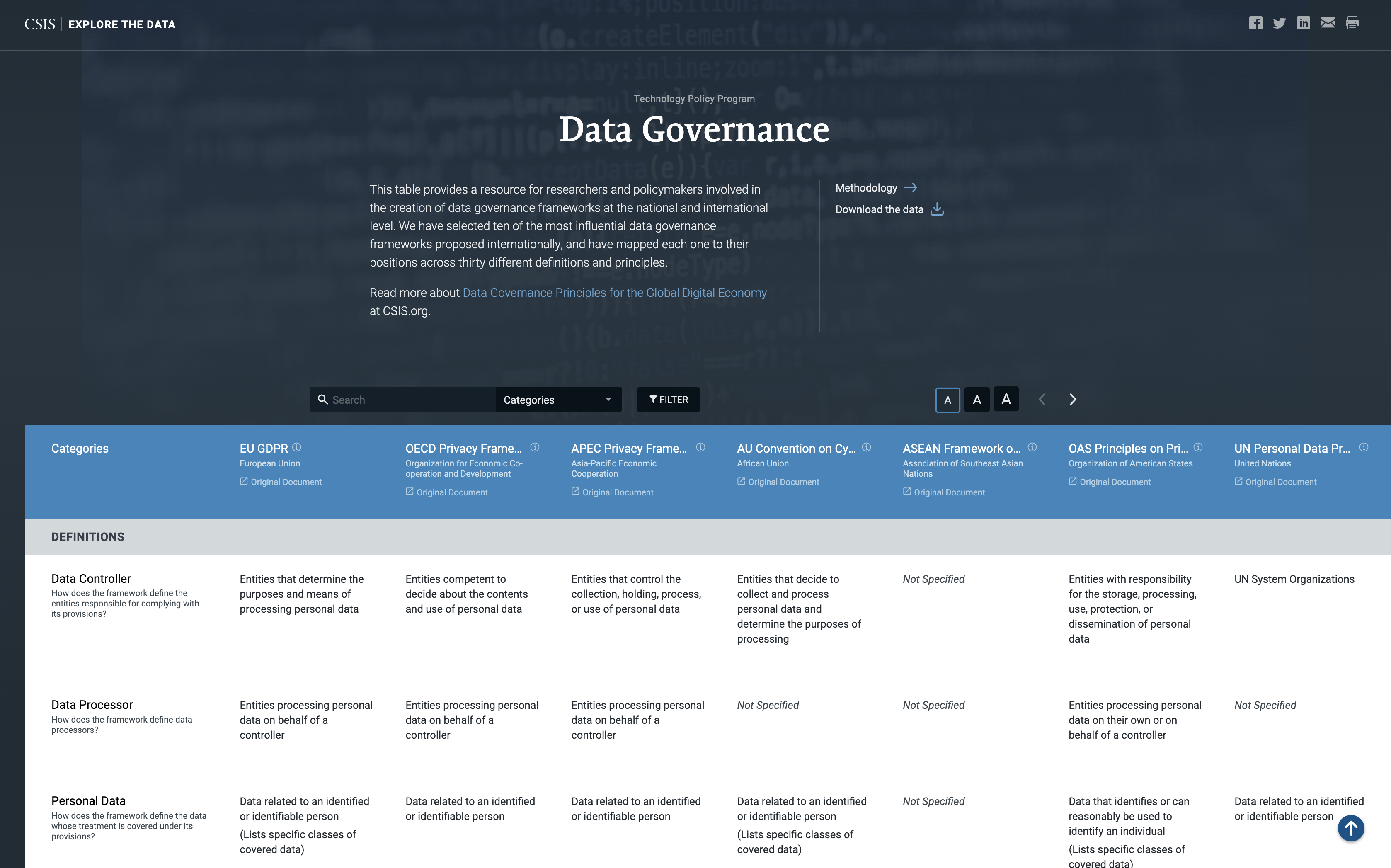Open Data Governance Principles article link
Viewport: 1391px width, 868px height.
point(614,292)
